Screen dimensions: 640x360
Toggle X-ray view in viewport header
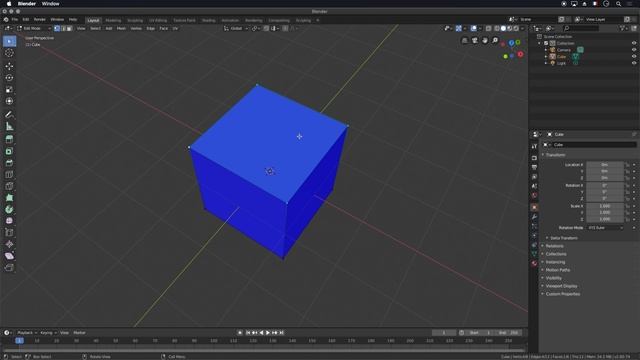point(489,29)
